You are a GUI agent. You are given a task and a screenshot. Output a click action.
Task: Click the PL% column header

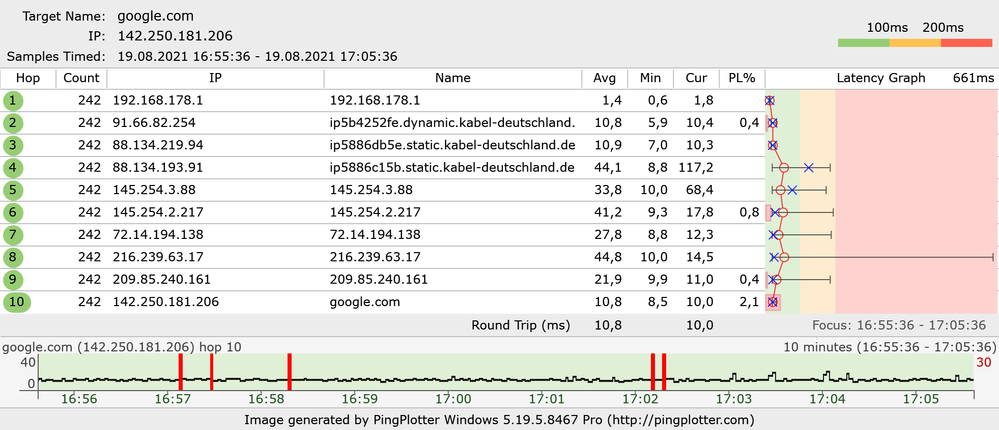point(742,78)
